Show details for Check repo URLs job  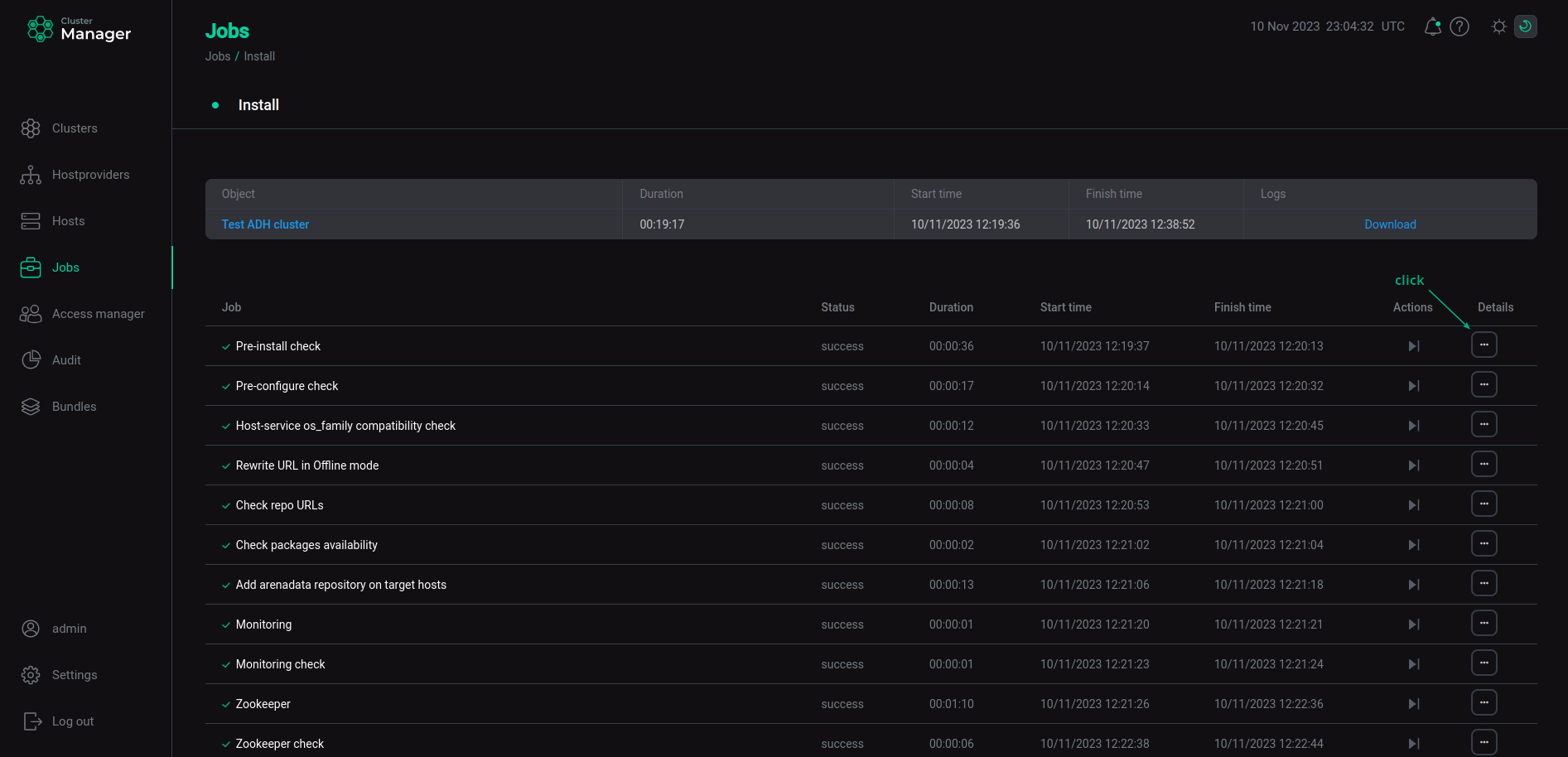coord(1484,504)
